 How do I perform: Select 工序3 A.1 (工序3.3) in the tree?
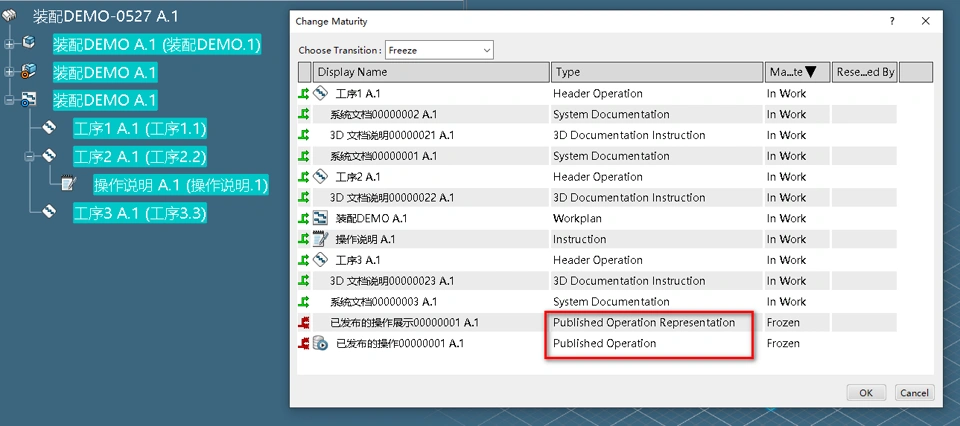coord(140,214)
